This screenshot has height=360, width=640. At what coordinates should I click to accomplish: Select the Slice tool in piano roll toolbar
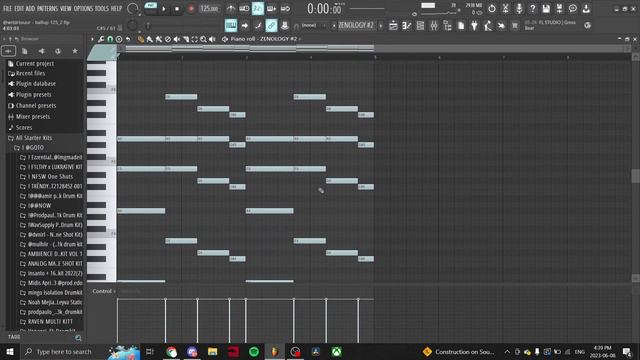click(x=186, y=39)
